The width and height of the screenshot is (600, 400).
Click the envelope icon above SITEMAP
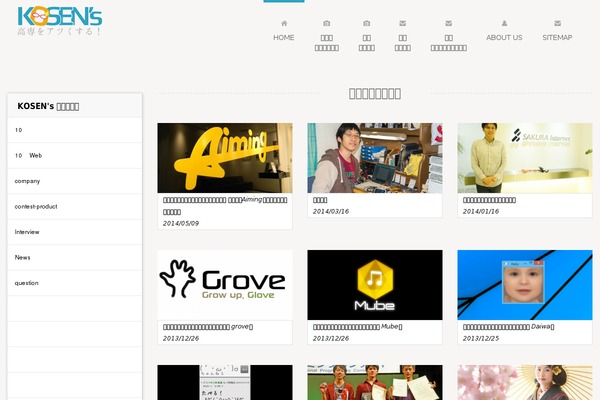[x=557, y=23]
